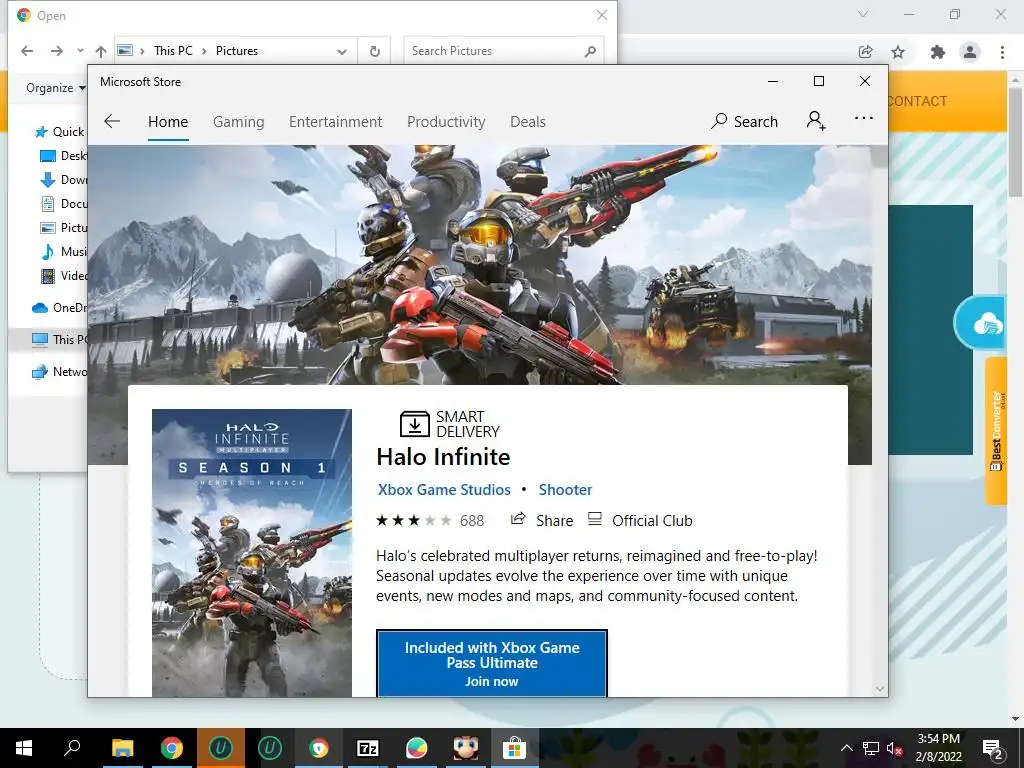Open the Deals tab

pos(528,121)
